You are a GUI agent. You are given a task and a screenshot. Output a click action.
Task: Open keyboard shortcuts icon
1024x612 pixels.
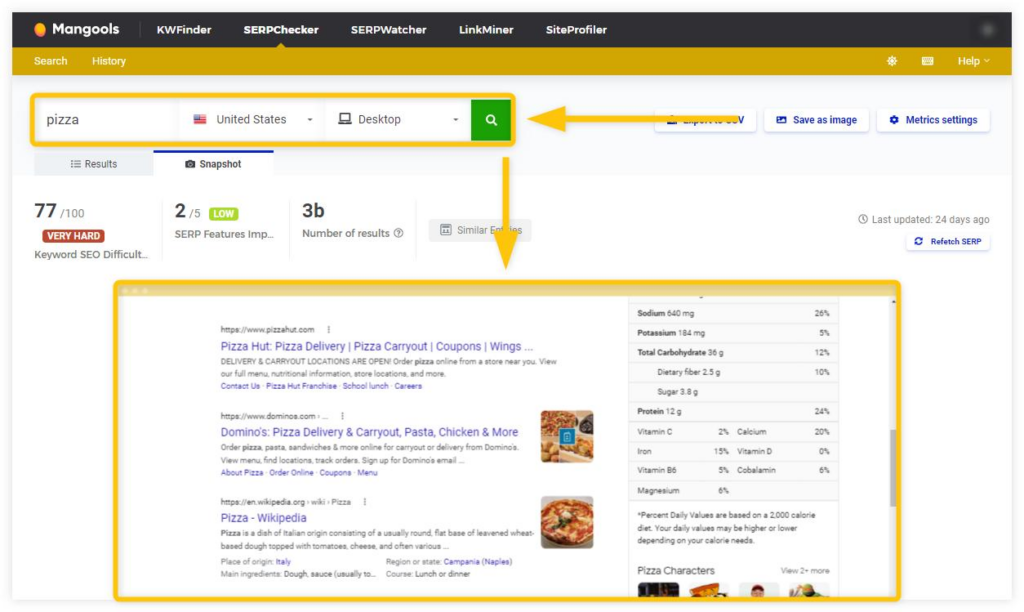pyautogui.click(x=927, y=61)
